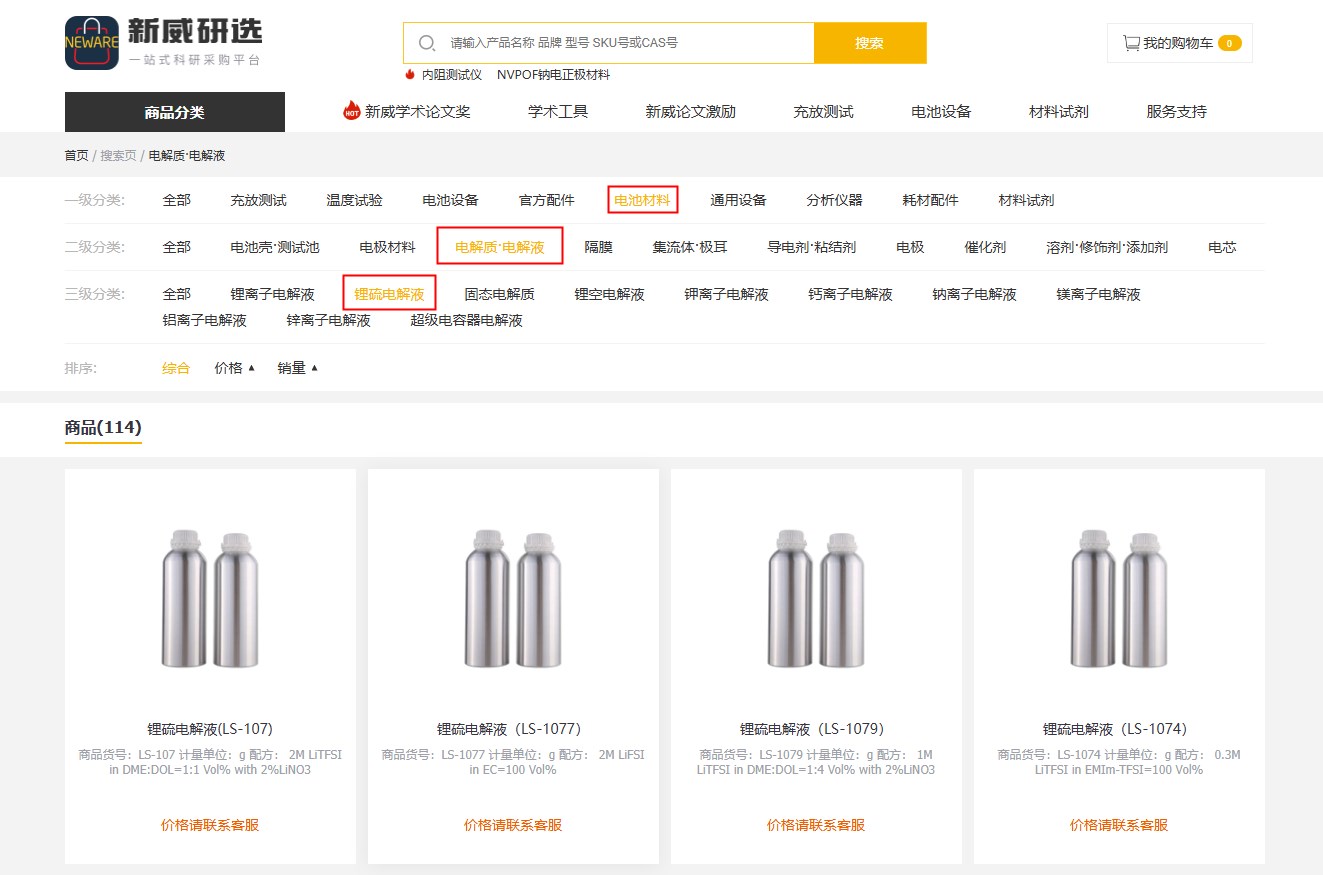Open 我的购物车 button
The height and width of the screenshot is (875, 1323).
[x=1180, y=43]
